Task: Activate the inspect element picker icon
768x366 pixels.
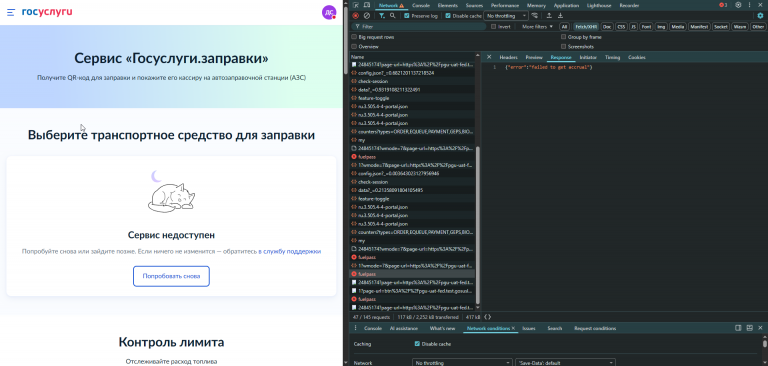Action: coord(355,5)
